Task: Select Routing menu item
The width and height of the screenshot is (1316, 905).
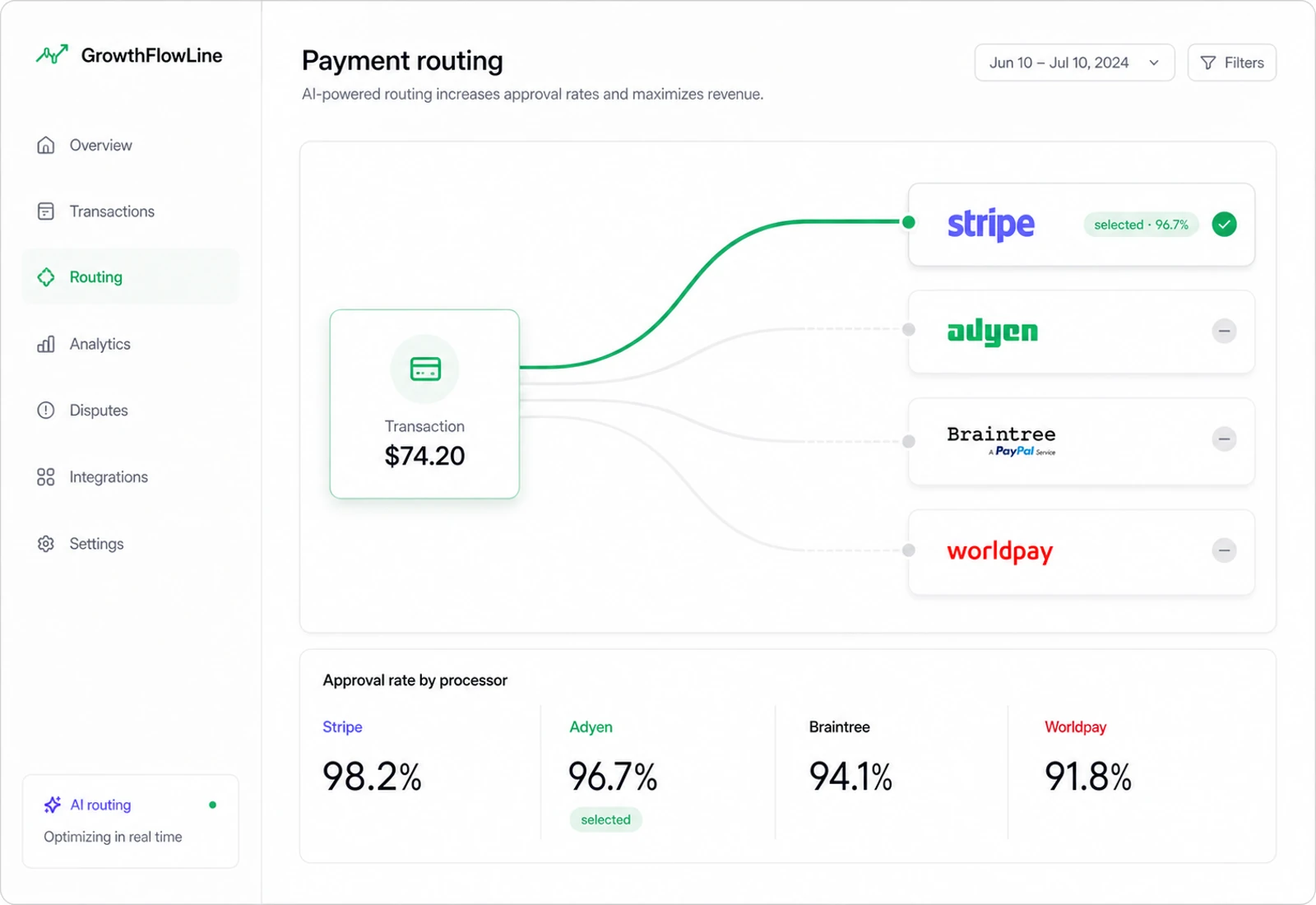Action: tap(132, 277)
